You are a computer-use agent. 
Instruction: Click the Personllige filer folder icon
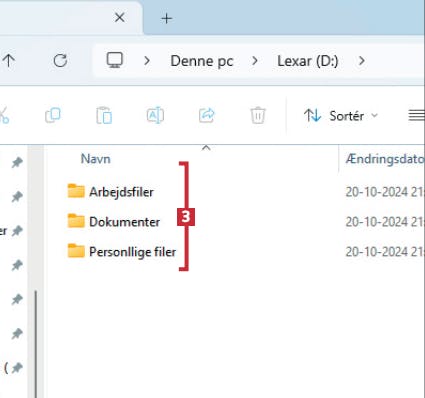click(x=76, y=251)
